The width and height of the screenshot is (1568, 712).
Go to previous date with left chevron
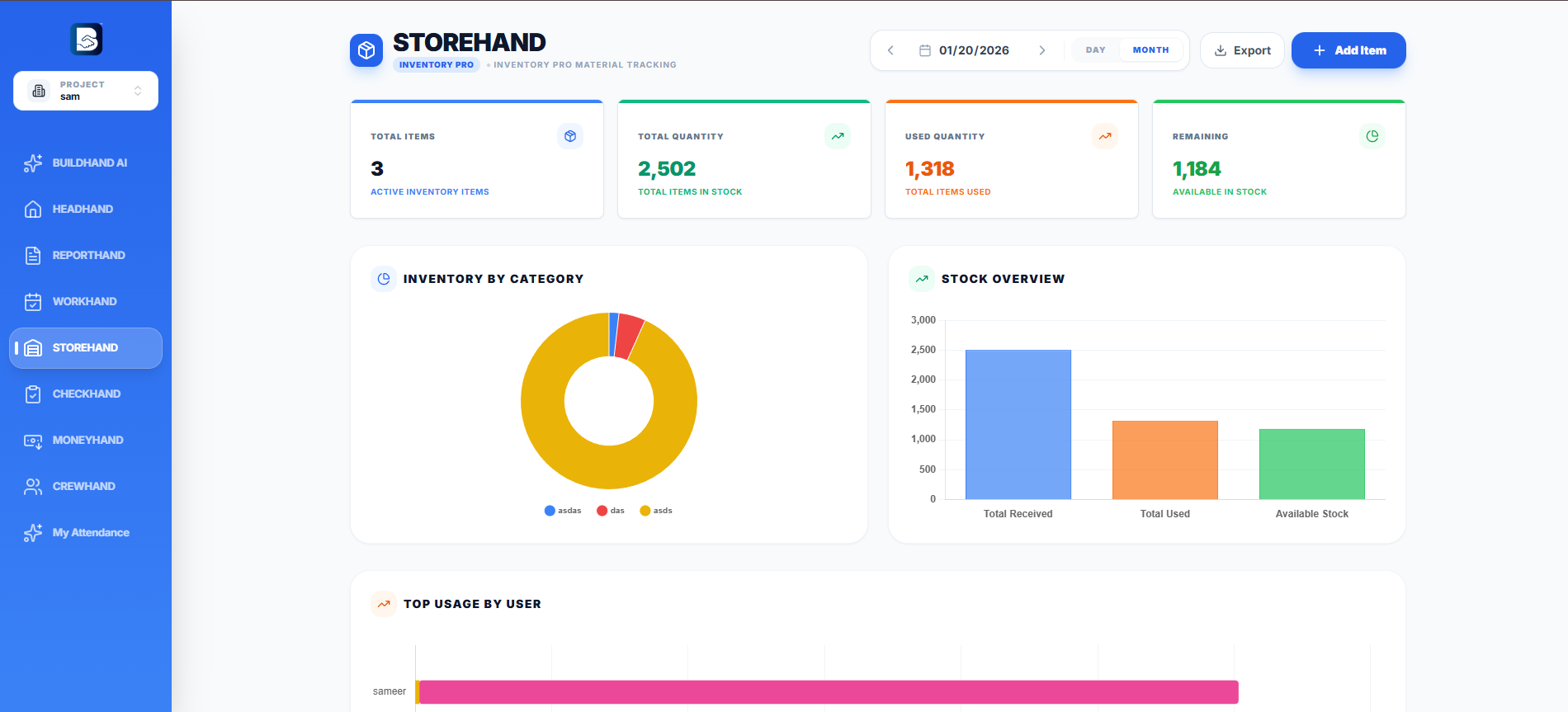pos(890,50)
